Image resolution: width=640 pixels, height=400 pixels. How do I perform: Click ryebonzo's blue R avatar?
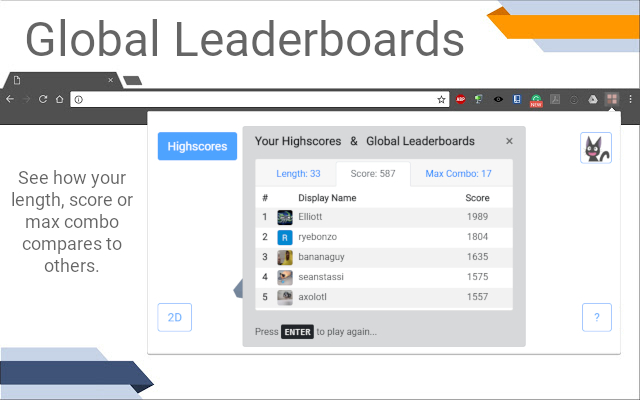tap(285, 237)
